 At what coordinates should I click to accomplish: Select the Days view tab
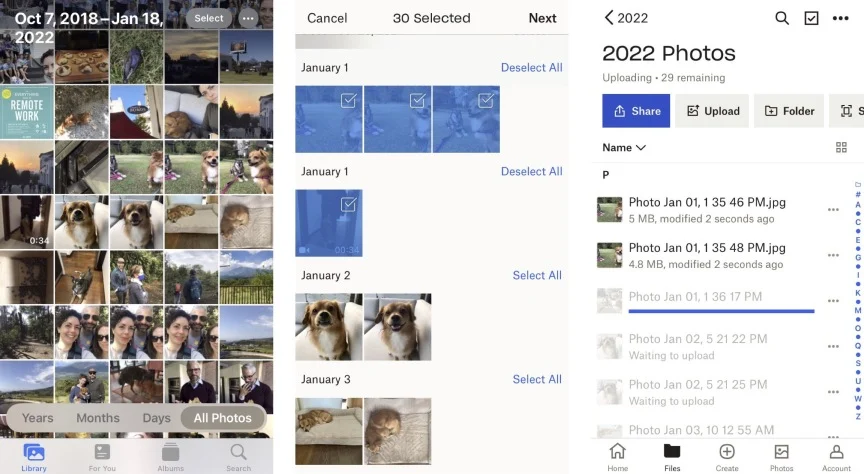click(156, 418)
